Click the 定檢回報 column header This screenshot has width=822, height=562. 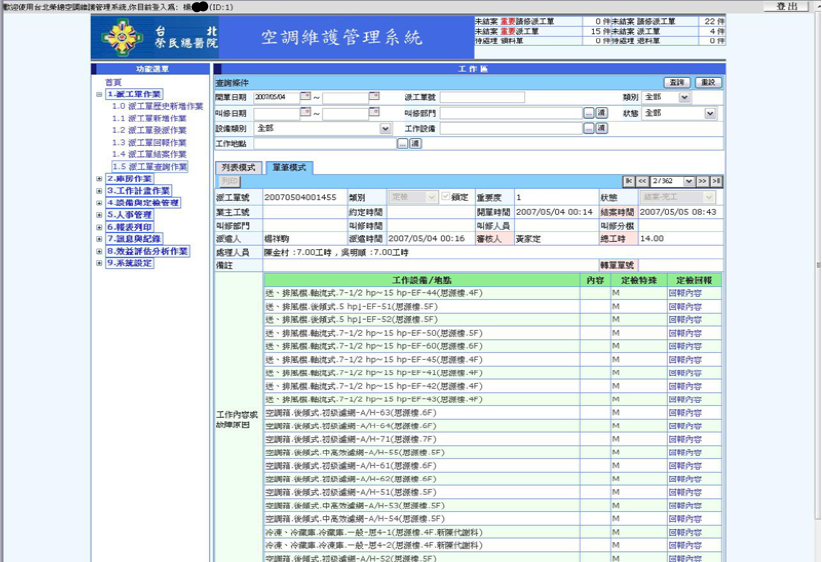[694, 280]
